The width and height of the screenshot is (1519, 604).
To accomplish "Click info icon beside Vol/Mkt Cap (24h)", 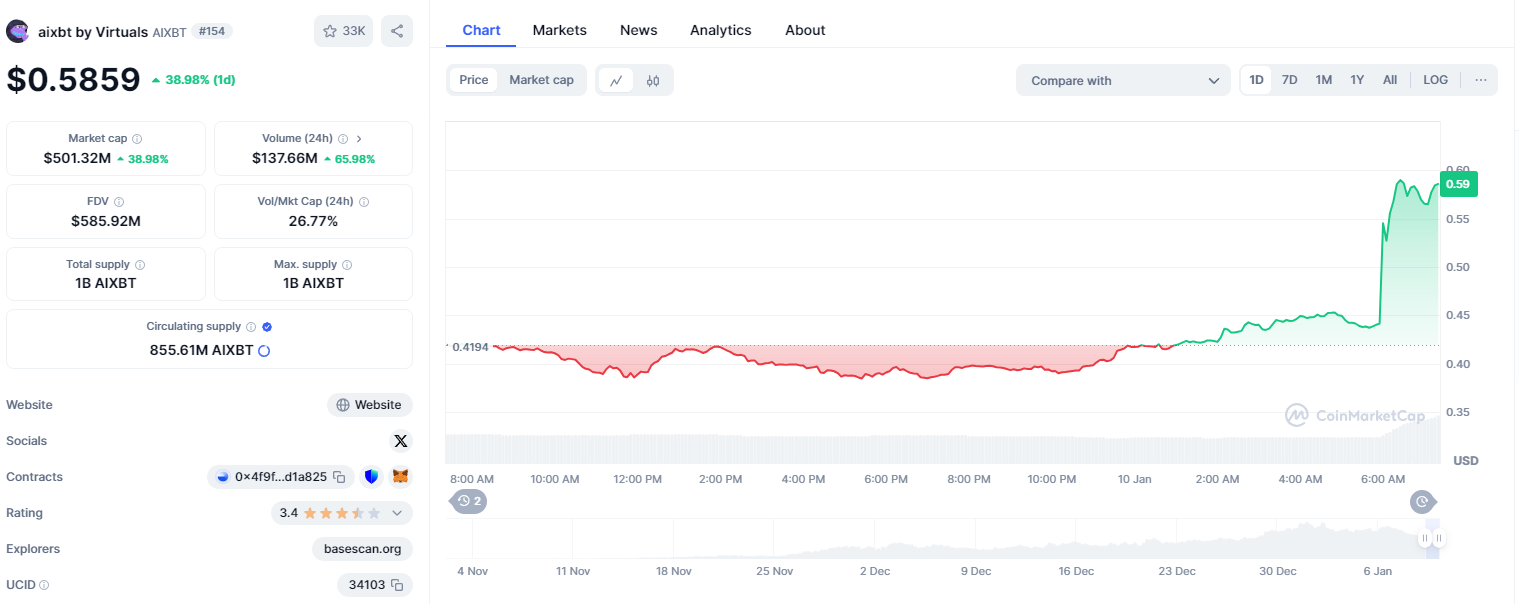I will tap(363, 202).
